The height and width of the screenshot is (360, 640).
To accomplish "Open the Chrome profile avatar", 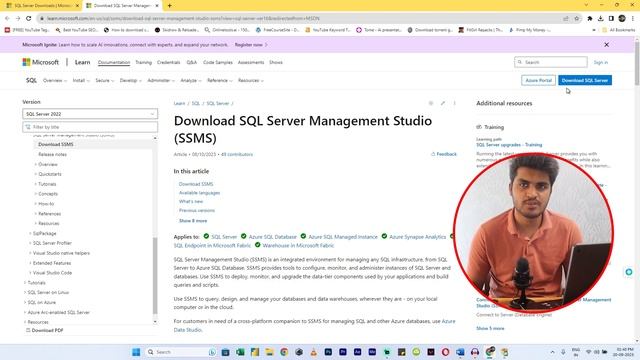I will point(622,18).
